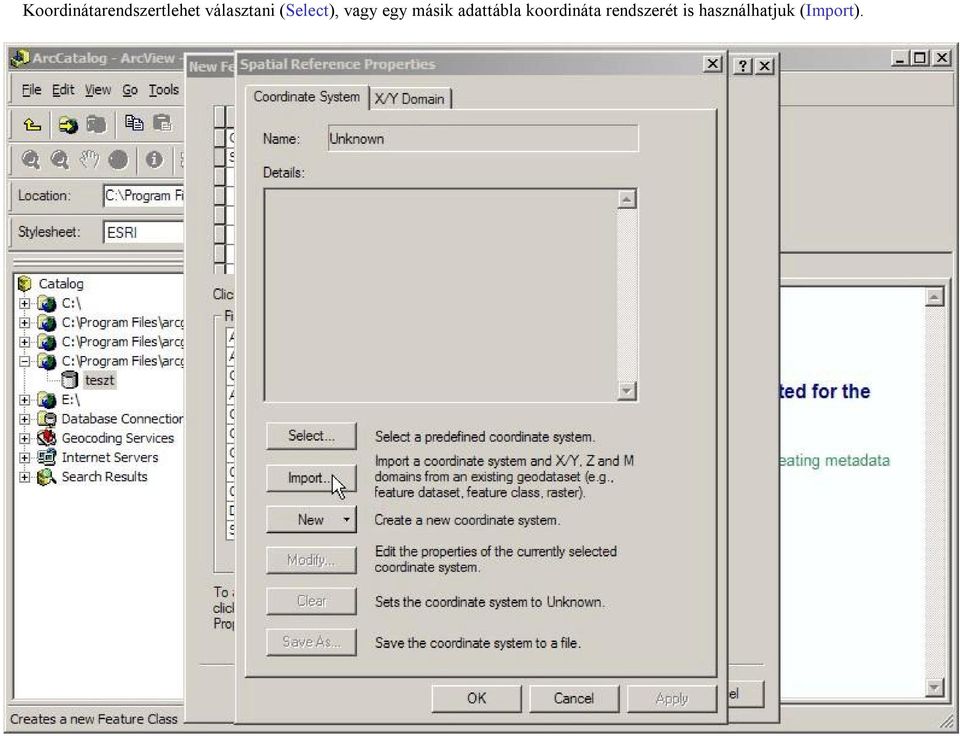Maximize the ArcCatalog window
The image size is (960, 736).
click(920, 58)
